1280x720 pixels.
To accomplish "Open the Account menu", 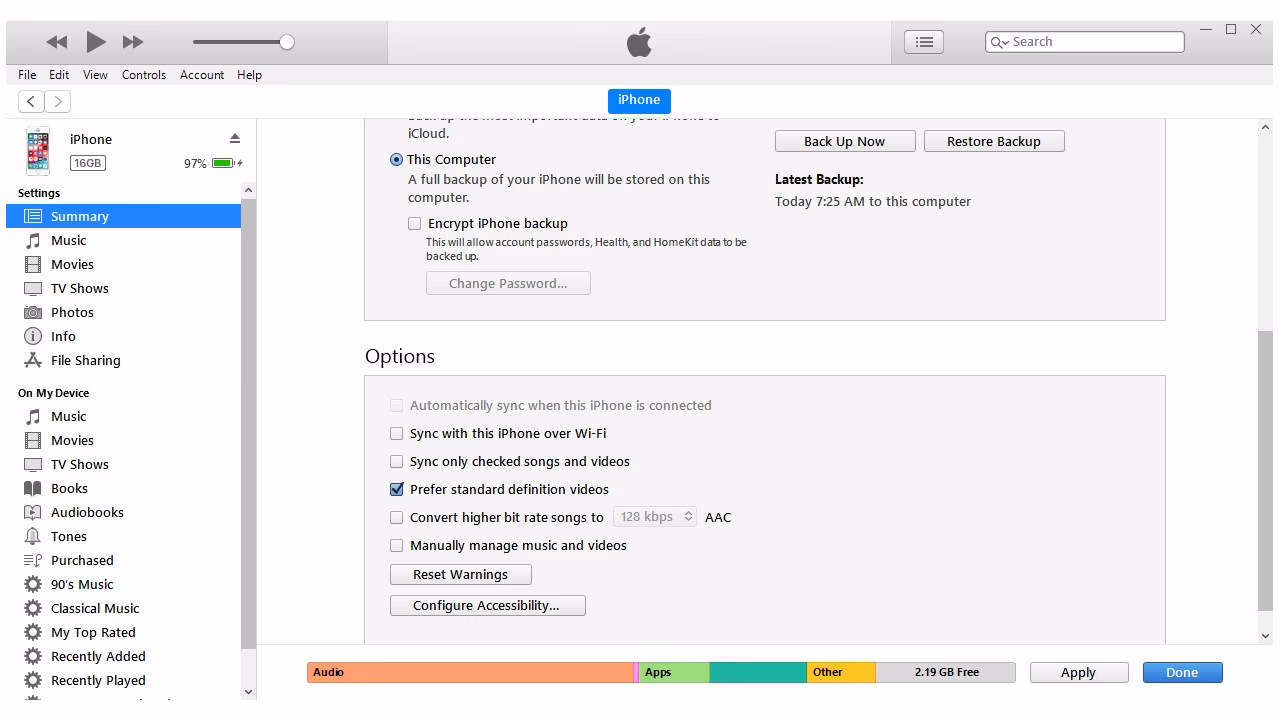I will coord(202,74).
